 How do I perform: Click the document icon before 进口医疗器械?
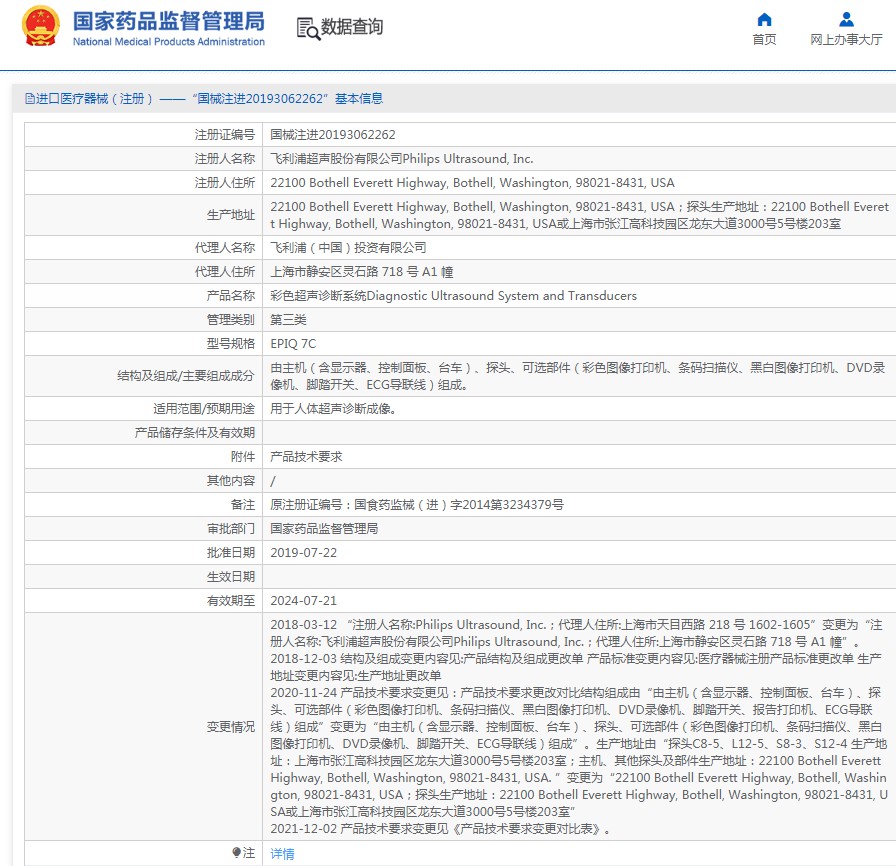[30, 99]
